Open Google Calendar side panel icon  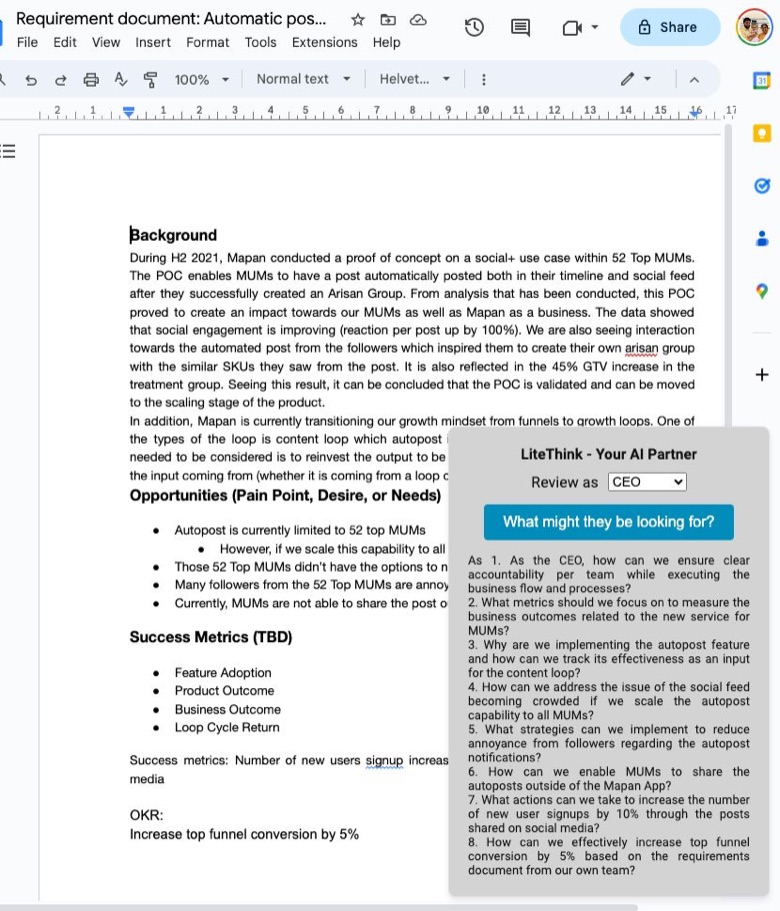tap(761, 80)
